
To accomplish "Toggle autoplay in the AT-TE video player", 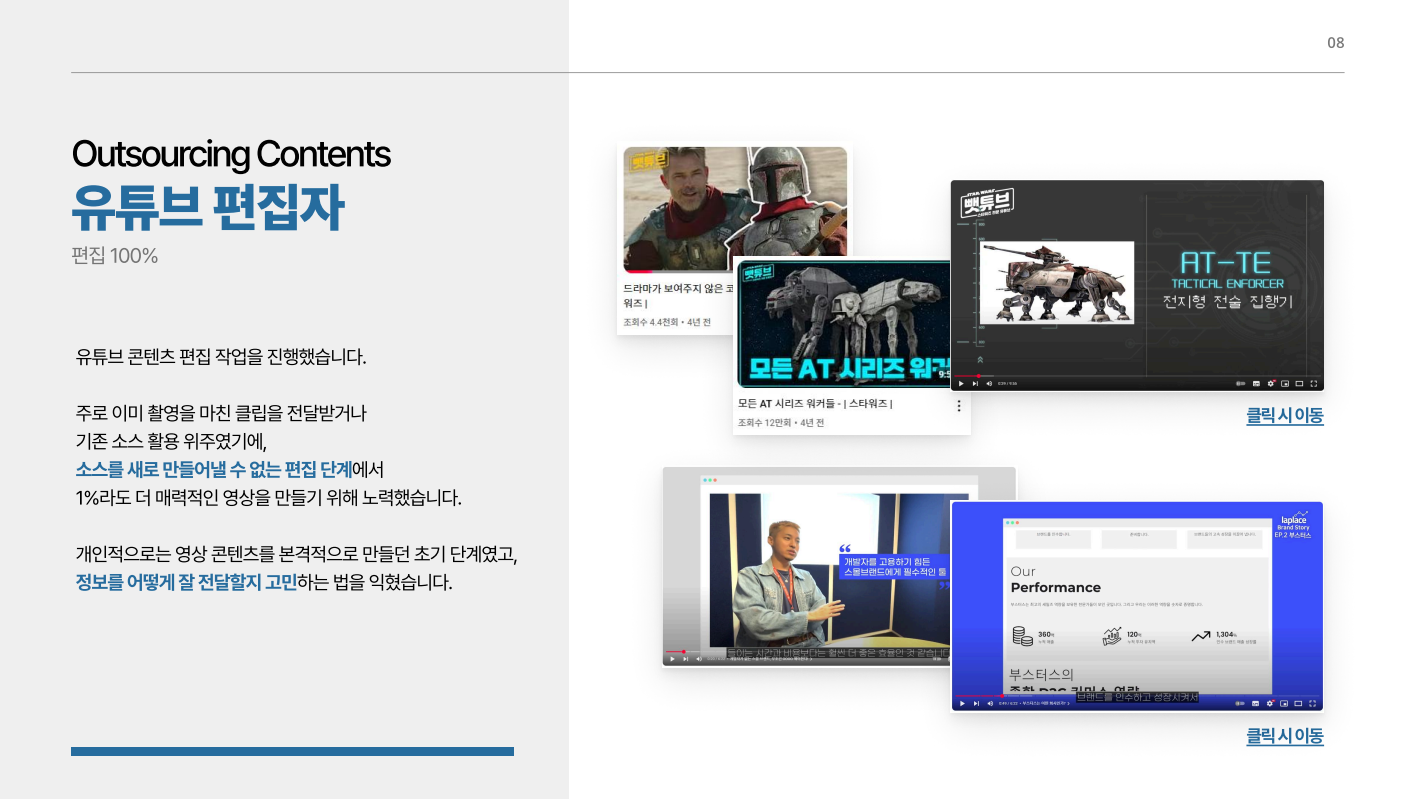I will point(1241,383).
